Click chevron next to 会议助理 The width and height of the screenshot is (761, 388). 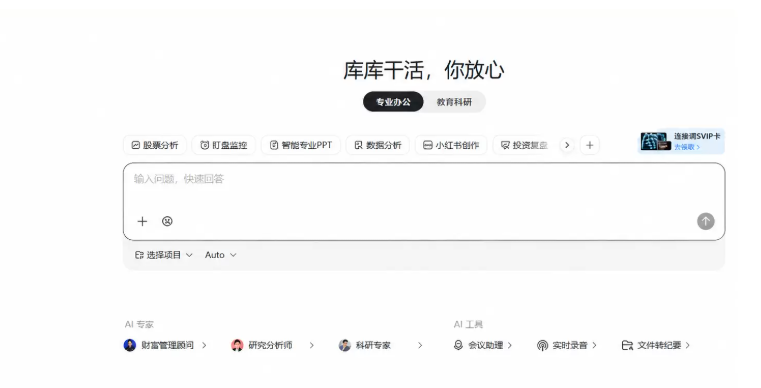coord(510,345)
